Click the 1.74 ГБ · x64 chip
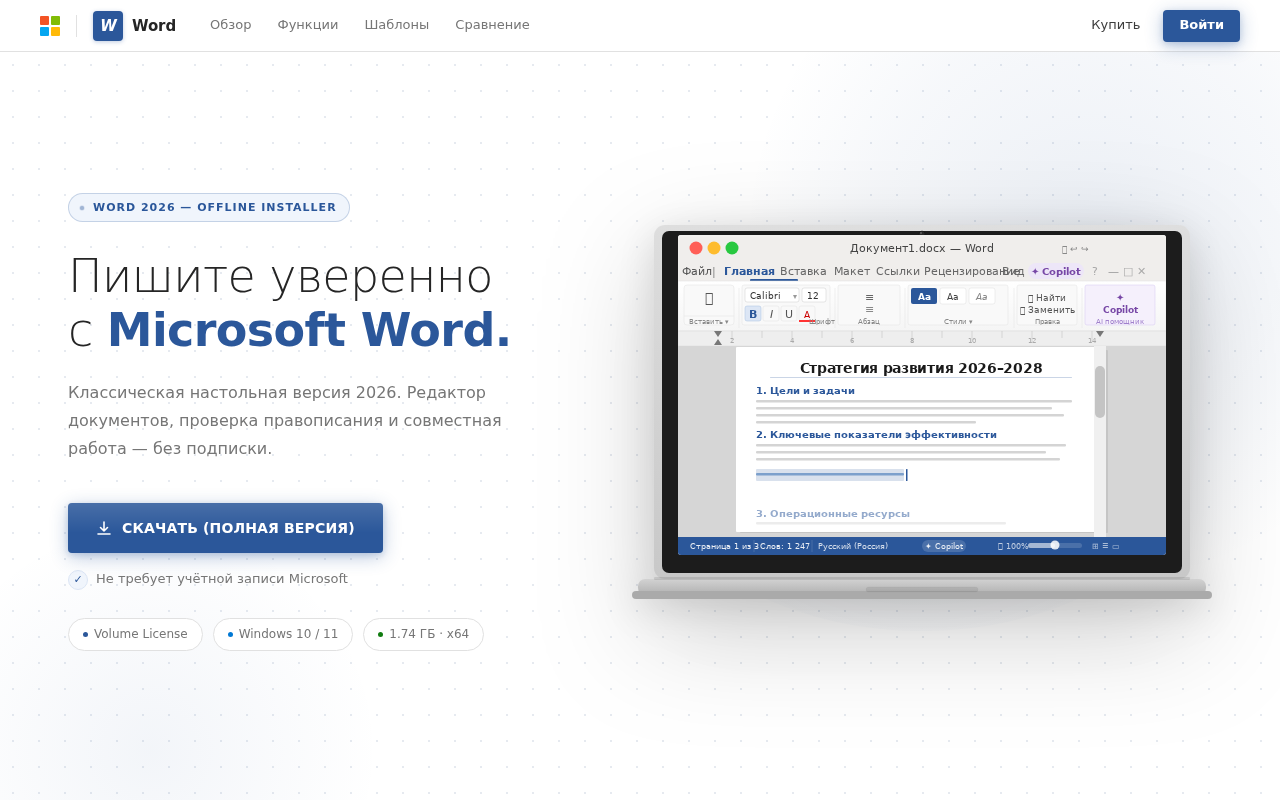1280x800 pixels. pos(423,634)
